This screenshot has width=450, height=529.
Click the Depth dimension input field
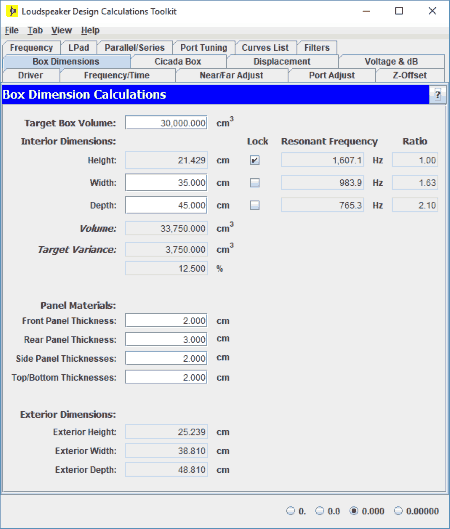tap(166, 205)
